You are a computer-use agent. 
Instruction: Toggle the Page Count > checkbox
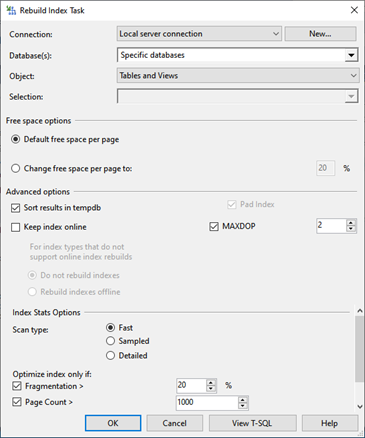(x=17, y=402)
